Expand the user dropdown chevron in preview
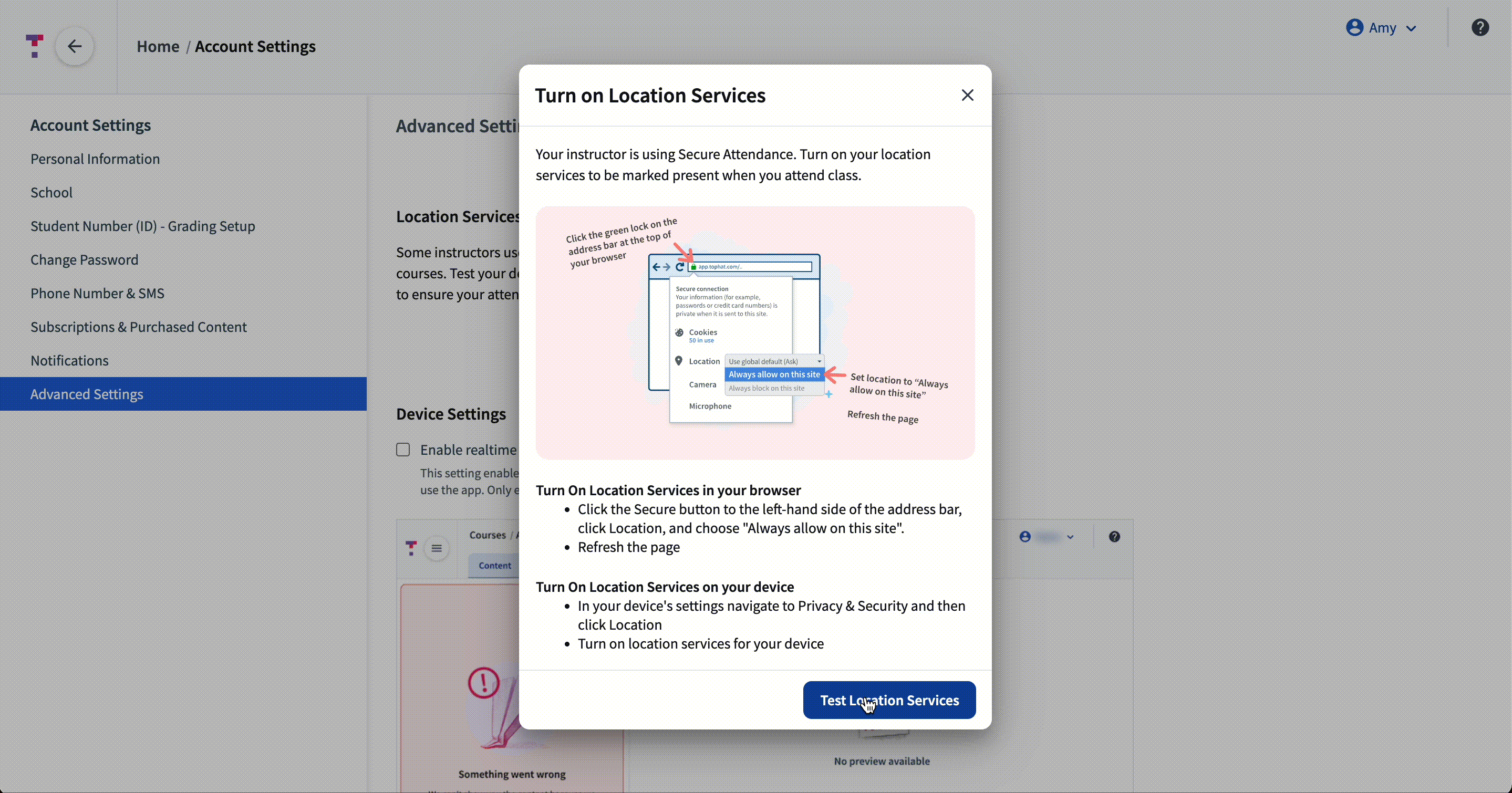 coord(1070,537)
